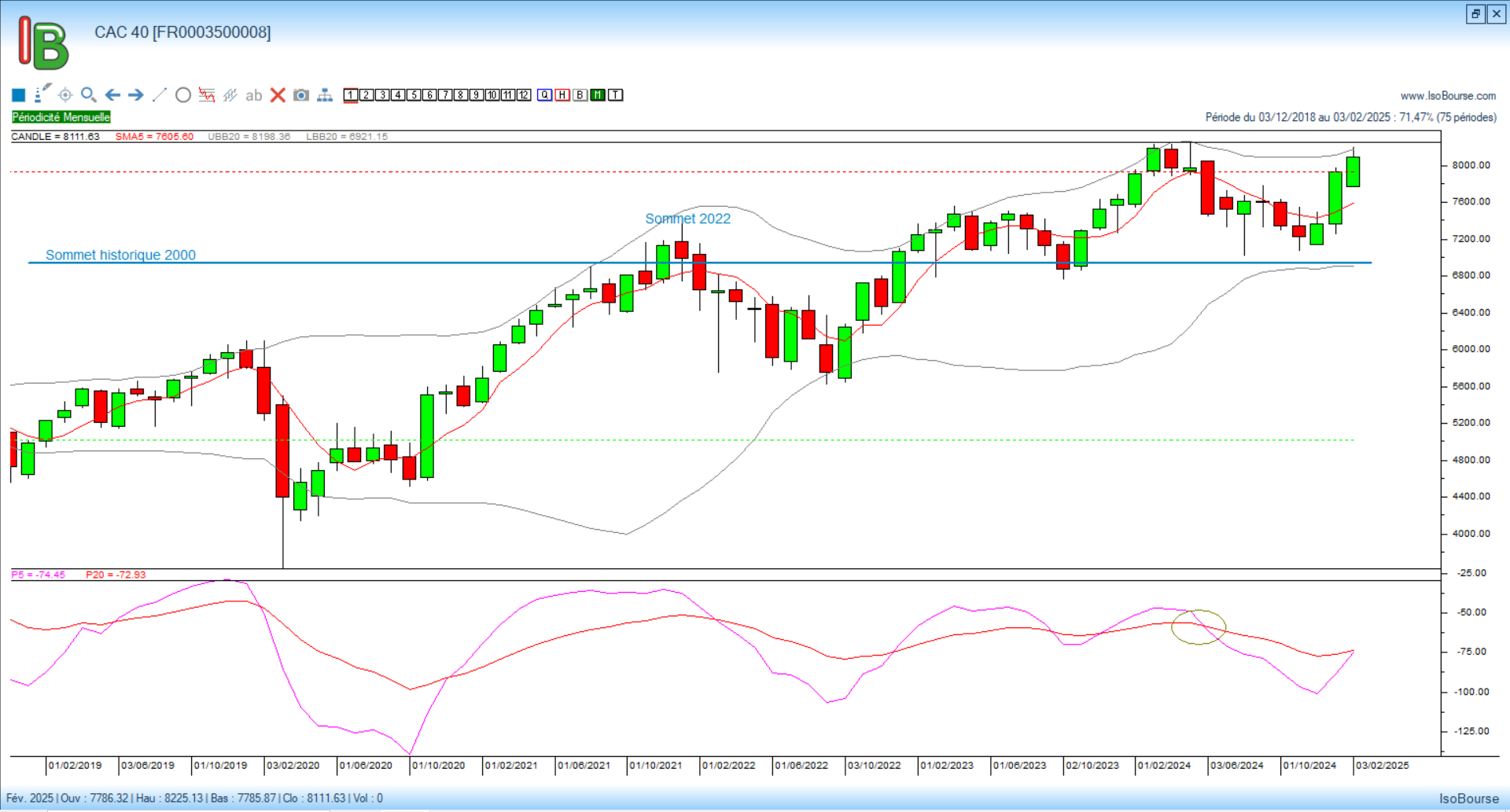Select chart preset 6
Image resolution: width=1510 pixels, height=812 pixels.
(x=429, y=95)
